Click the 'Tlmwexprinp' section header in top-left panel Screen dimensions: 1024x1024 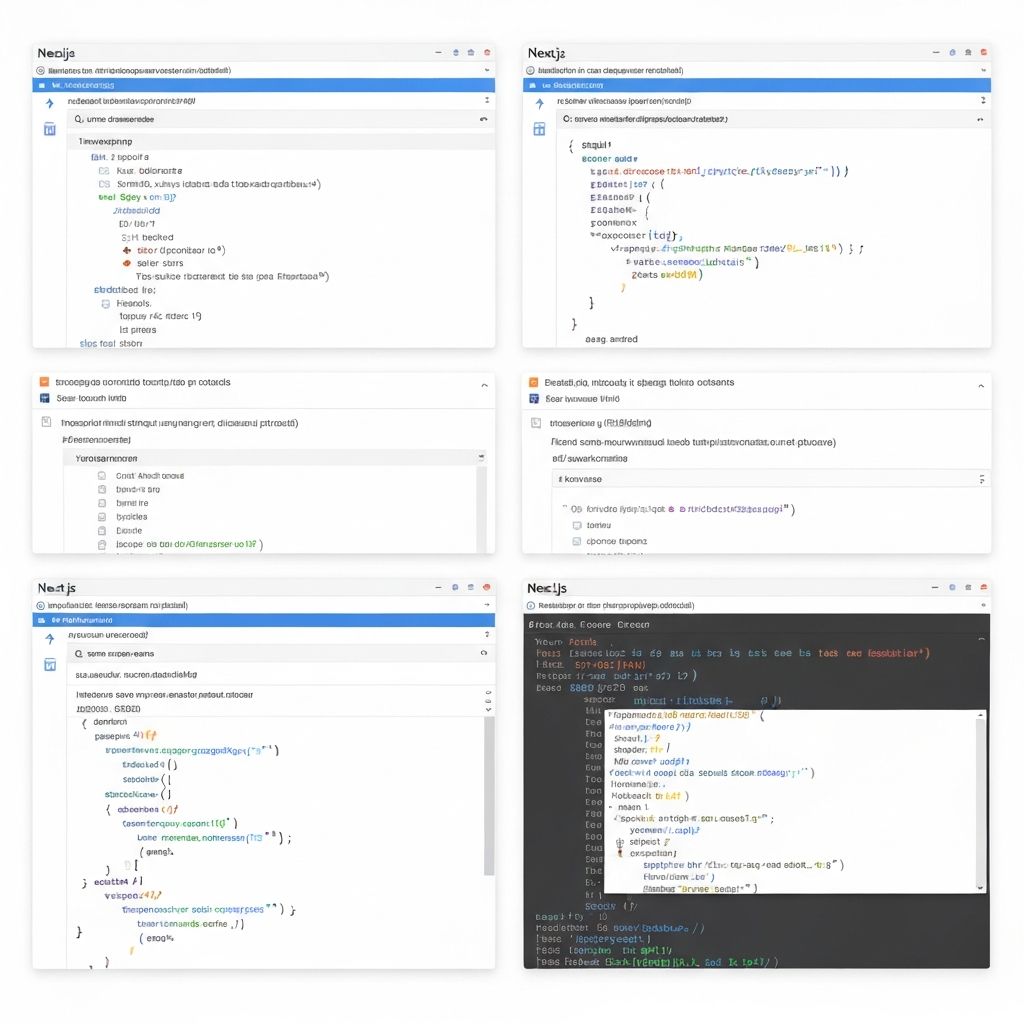(x=105, y=142)
